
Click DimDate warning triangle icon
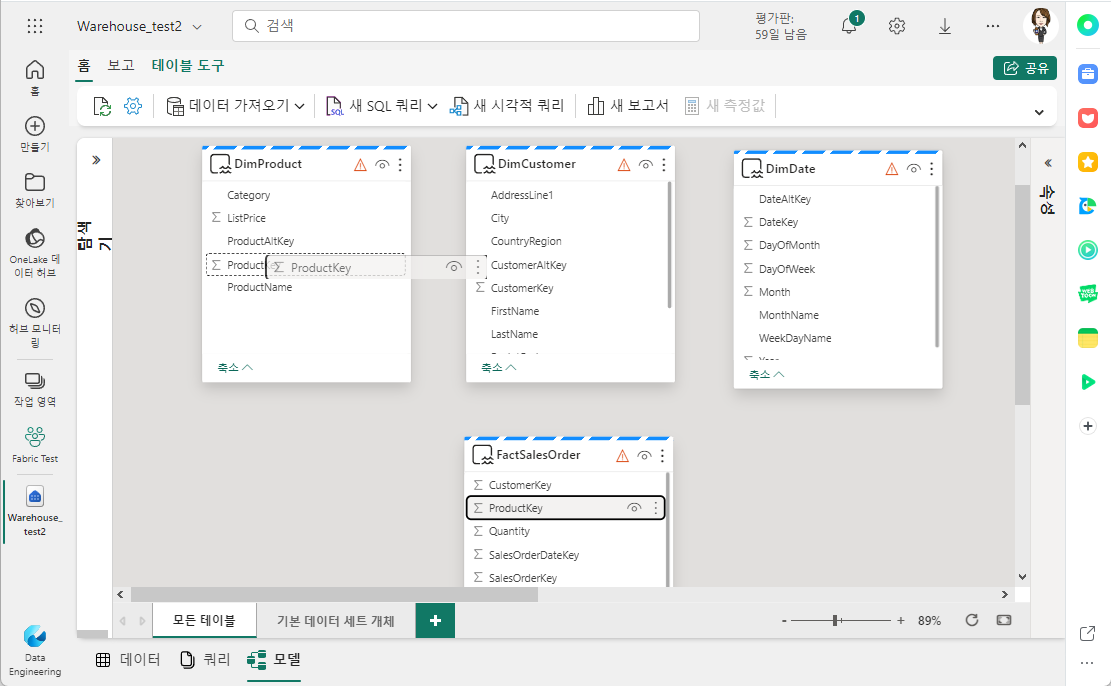click(x=891, y=169)
